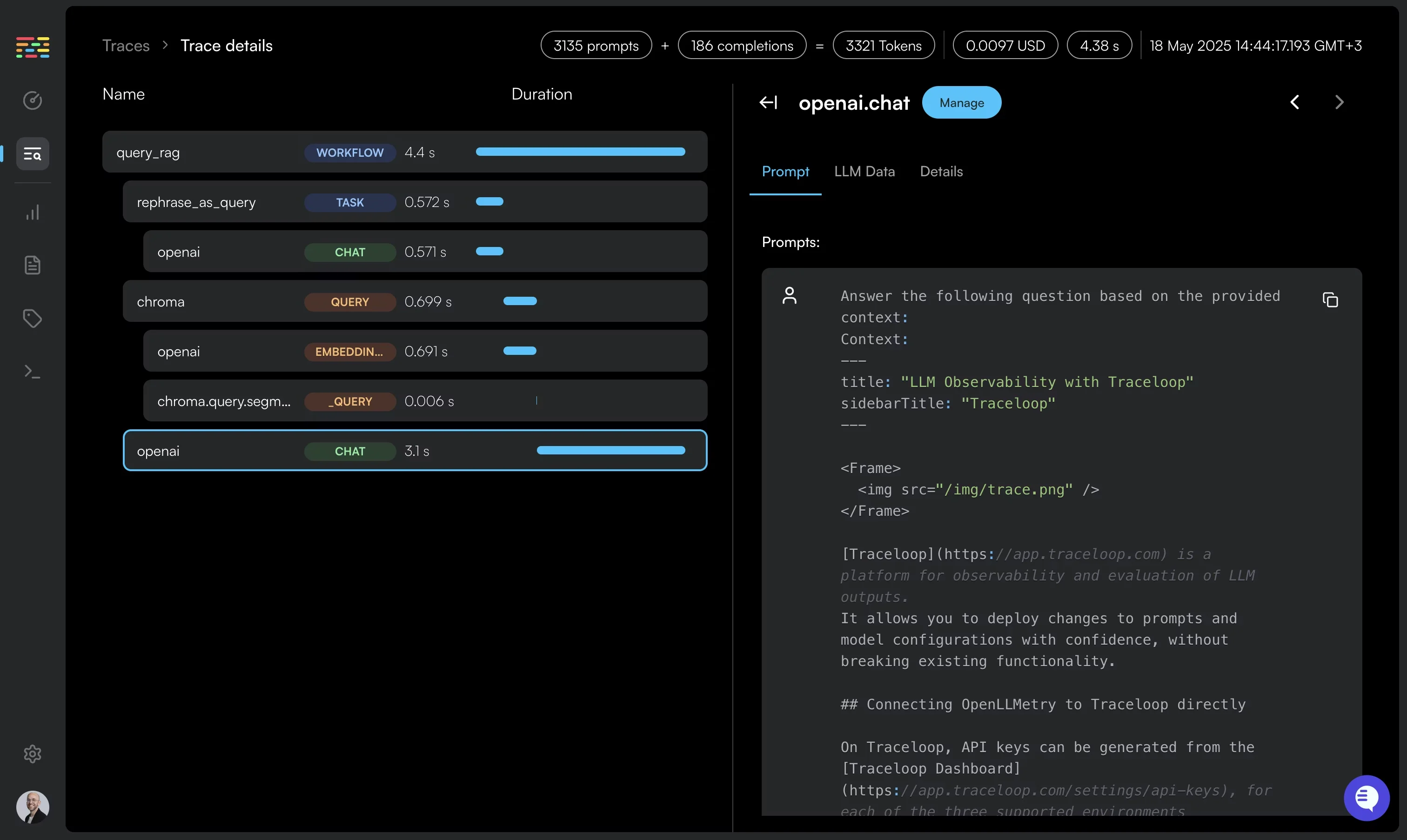
Task: Copy the prompt using the copy icon
Action: [1330, 299]
